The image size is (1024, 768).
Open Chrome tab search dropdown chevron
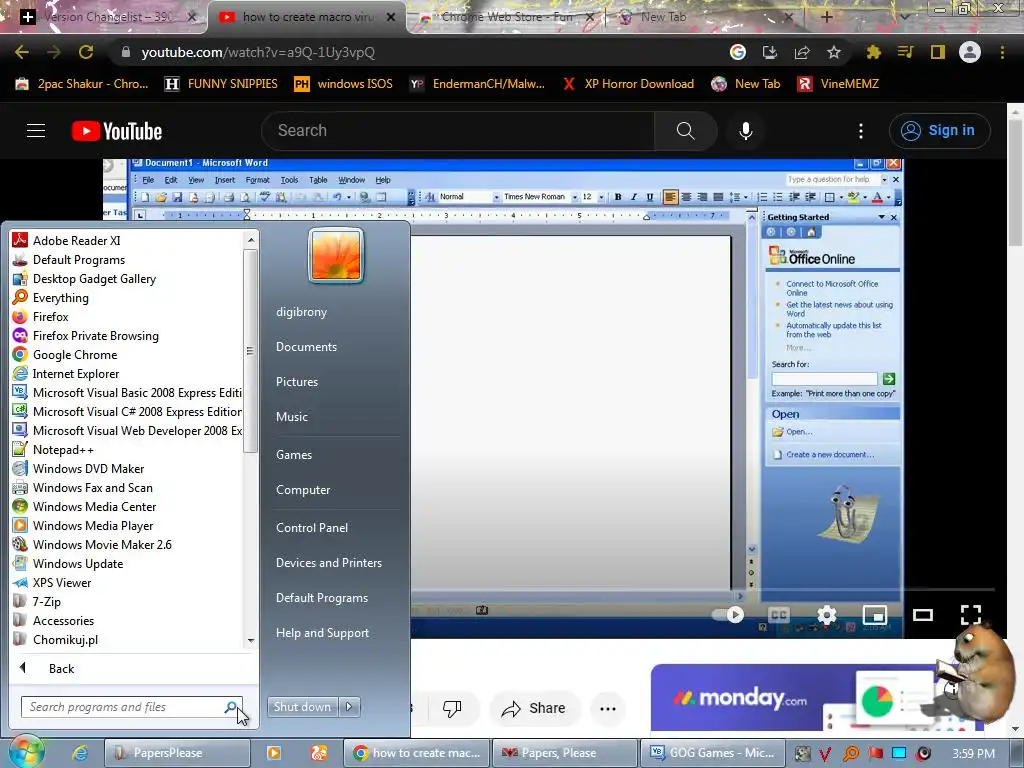(x=905, y=17)
